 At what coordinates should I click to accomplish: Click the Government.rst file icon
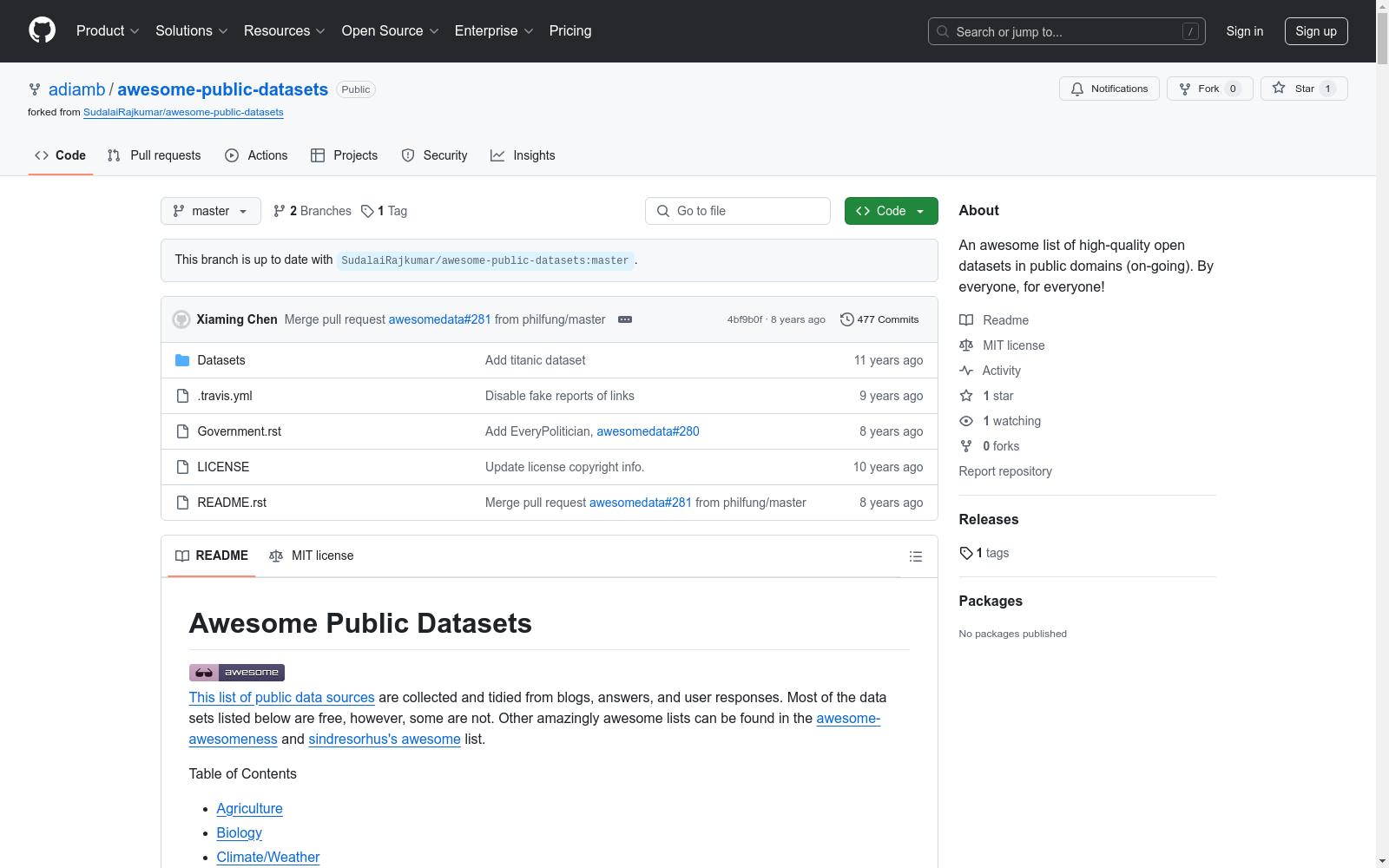pos(182,431)
